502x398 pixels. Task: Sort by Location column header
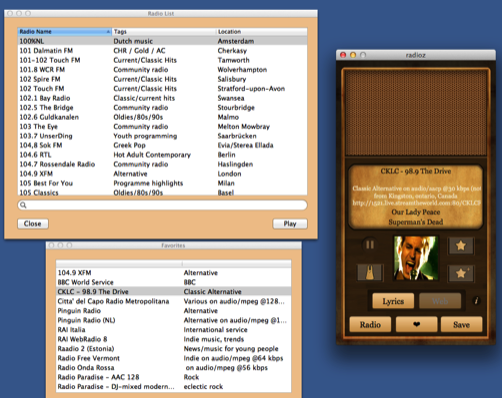pyautogui.click(x=262, y=32)
